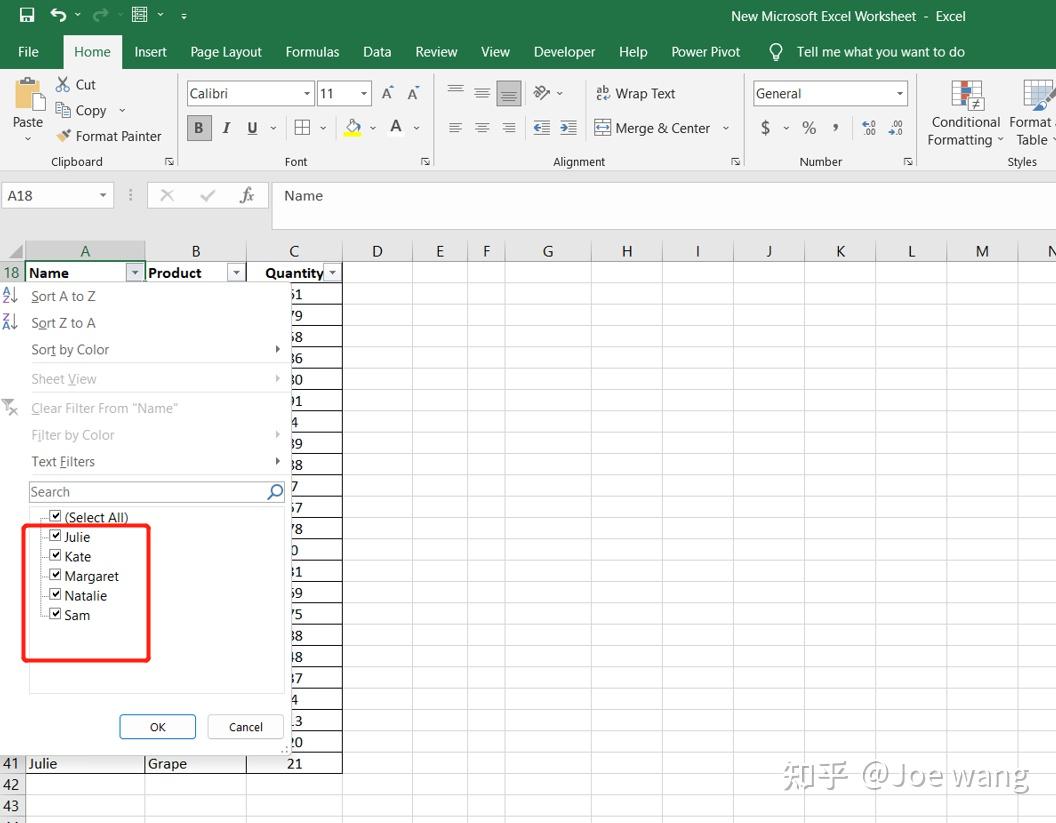Screen dimensions: 1056x823
Task: Open the File tab
Action: pyautogui.click(x=28, y=52)
